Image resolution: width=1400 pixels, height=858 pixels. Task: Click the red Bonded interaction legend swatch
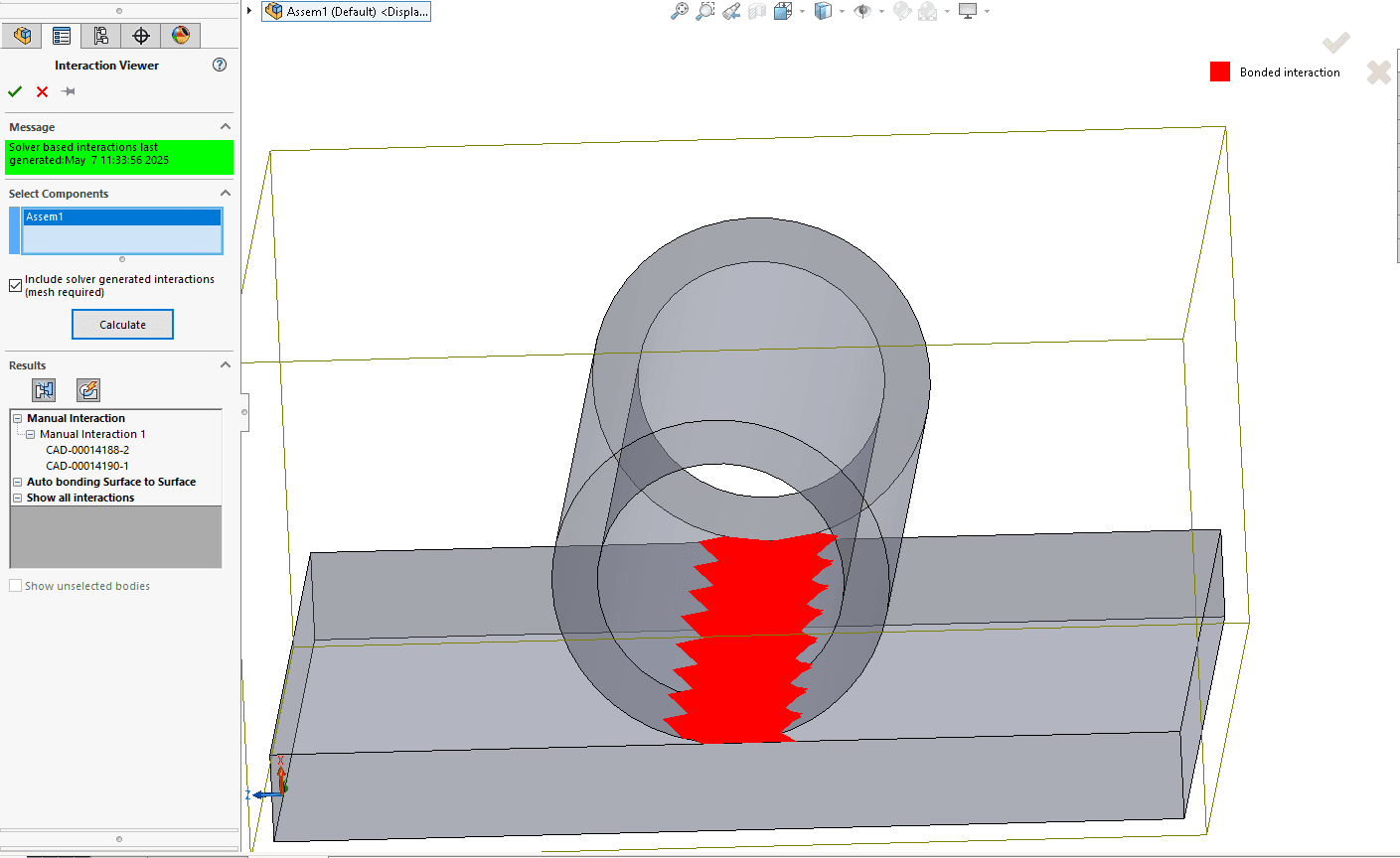(x=1220, y=71)
